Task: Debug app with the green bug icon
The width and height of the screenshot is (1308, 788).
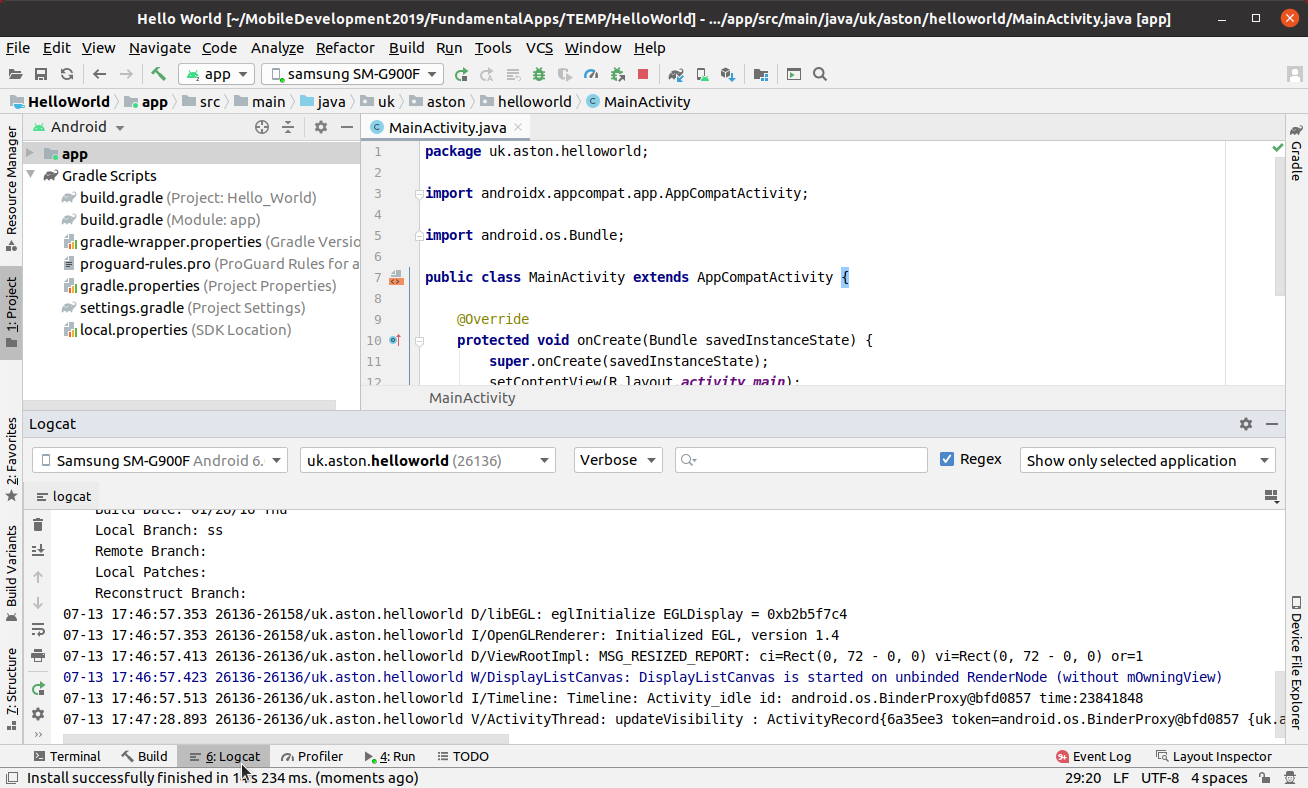Action: pos(539,74)
